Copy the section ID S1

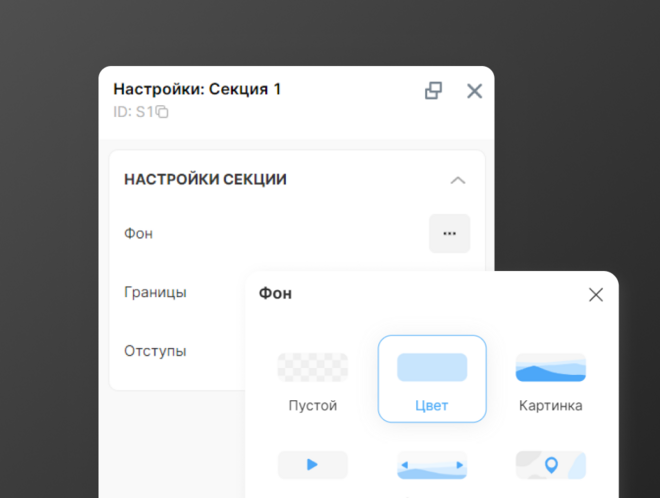pos(162,112)
